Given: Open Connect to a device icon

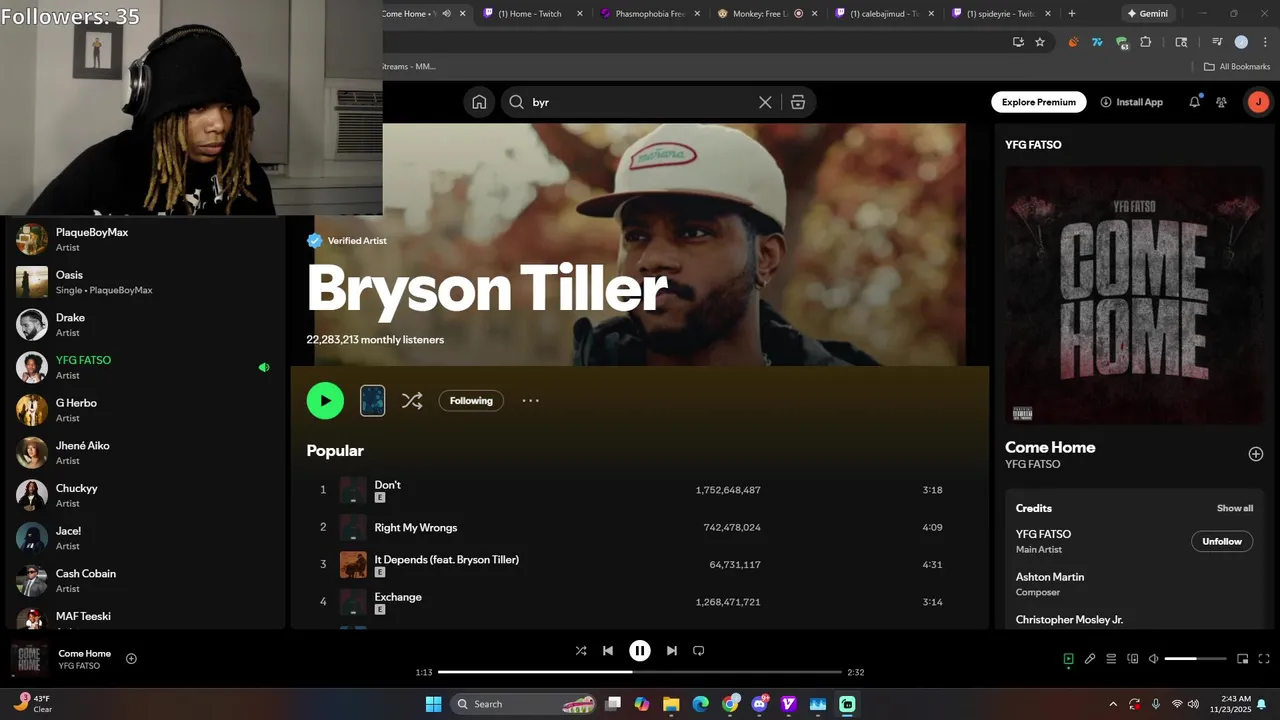Looking at the screenshot, I should point(1133,659).
